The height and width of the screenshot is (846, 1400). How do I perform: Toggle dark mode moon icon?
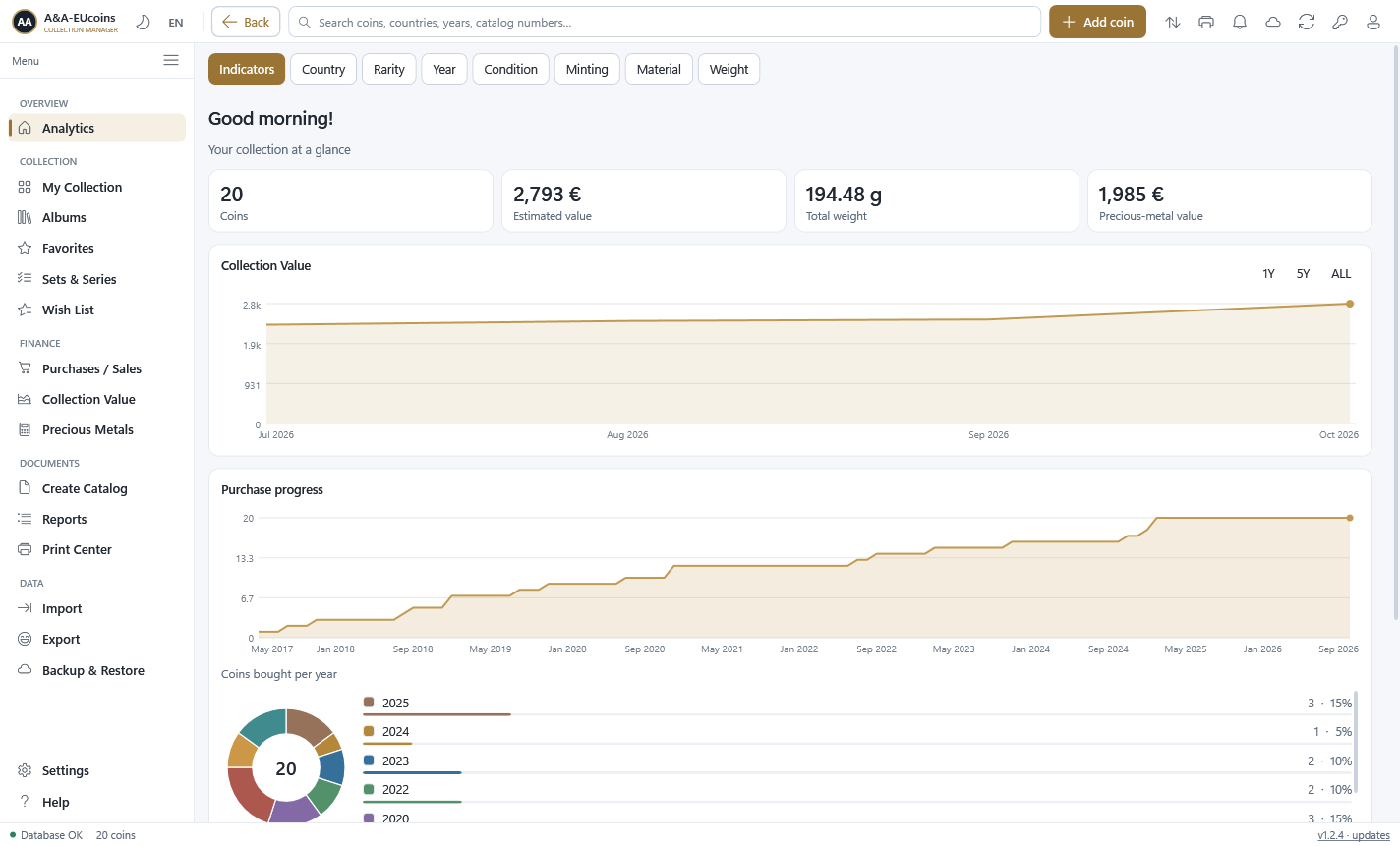coord(143,22)
